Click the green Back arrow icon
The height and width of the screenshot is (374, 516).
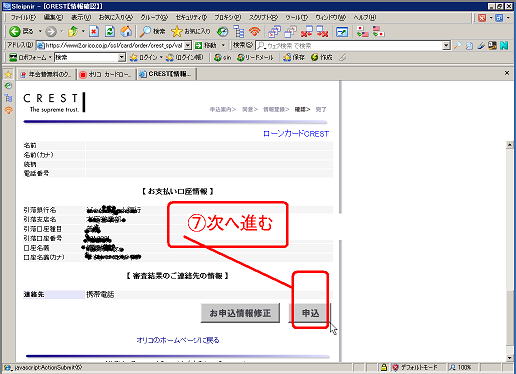pyautogui.click(x=15, y=31)
